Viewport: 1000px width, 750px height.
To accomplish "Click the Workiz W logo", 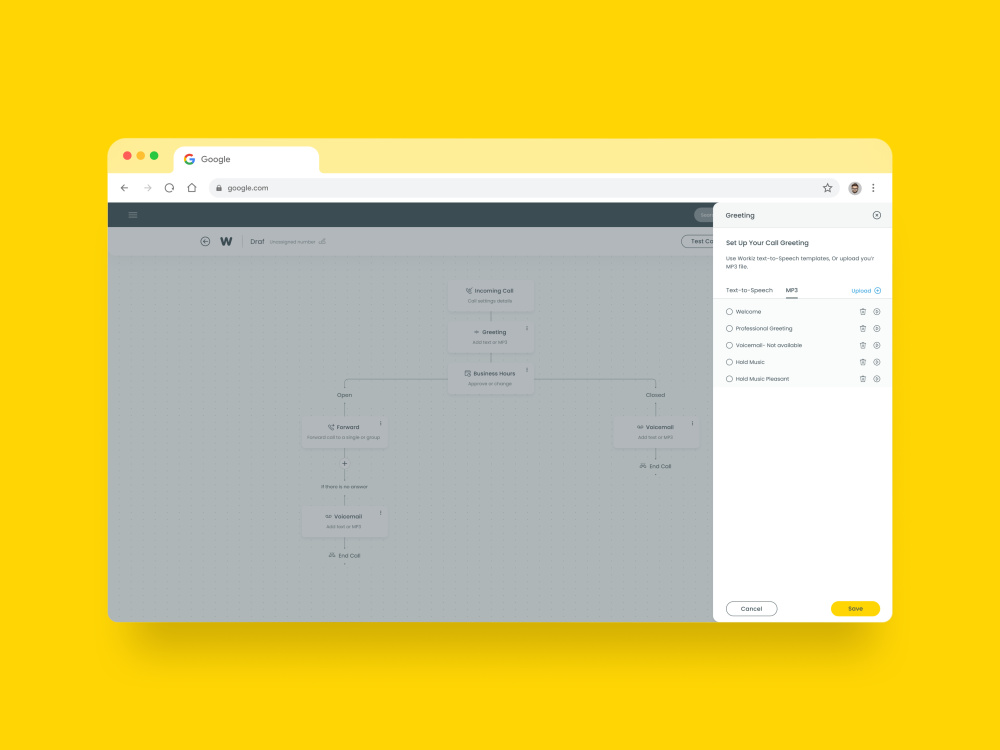I will pyautogui.click(x=226, y=241).
